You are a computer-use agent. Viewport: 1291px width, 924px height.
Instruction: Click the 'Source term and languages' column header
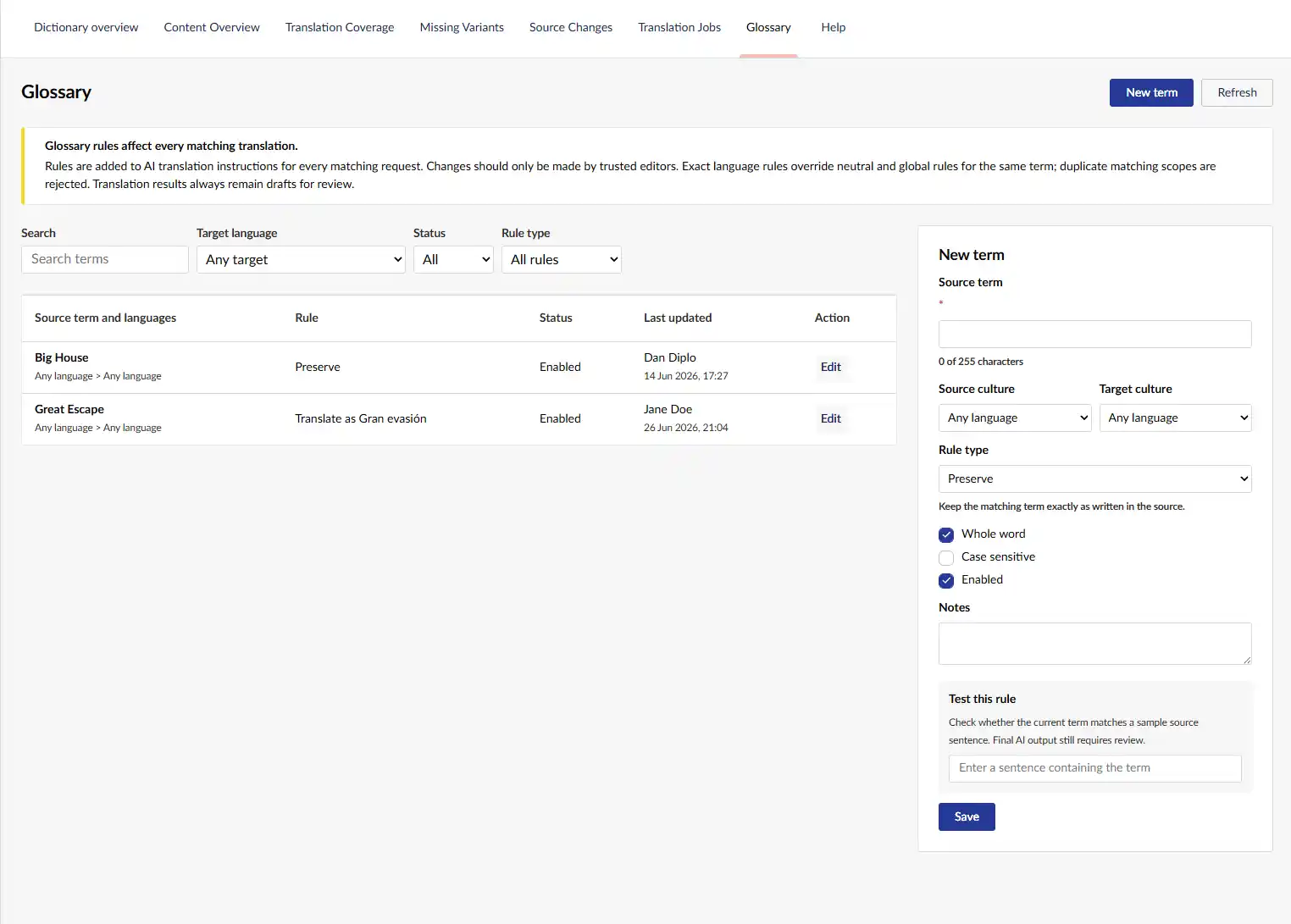point(105,318)
